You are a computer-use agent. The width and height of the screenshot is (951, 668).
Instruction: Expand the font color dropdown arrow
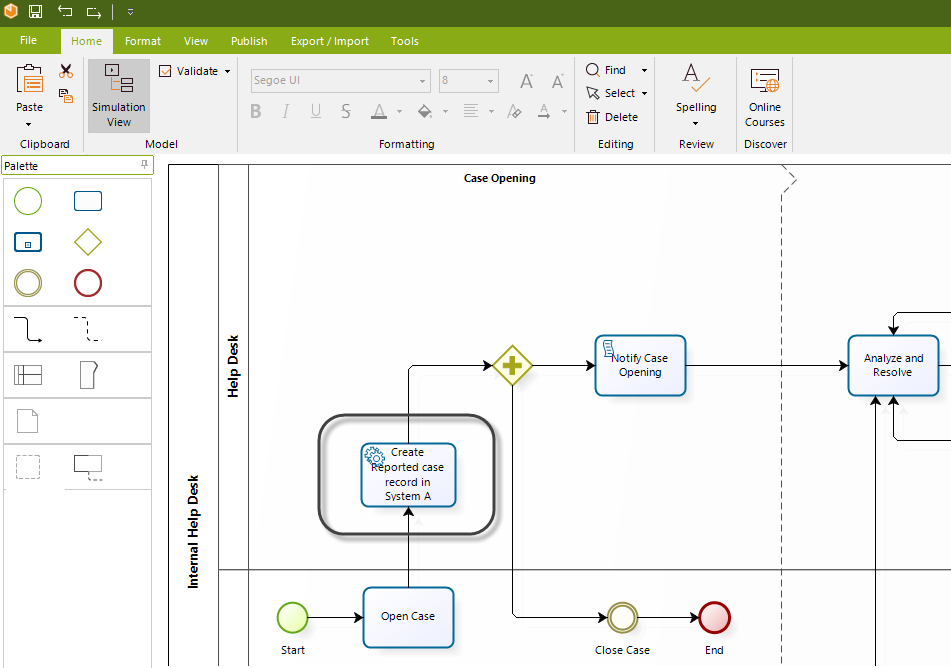399,112
